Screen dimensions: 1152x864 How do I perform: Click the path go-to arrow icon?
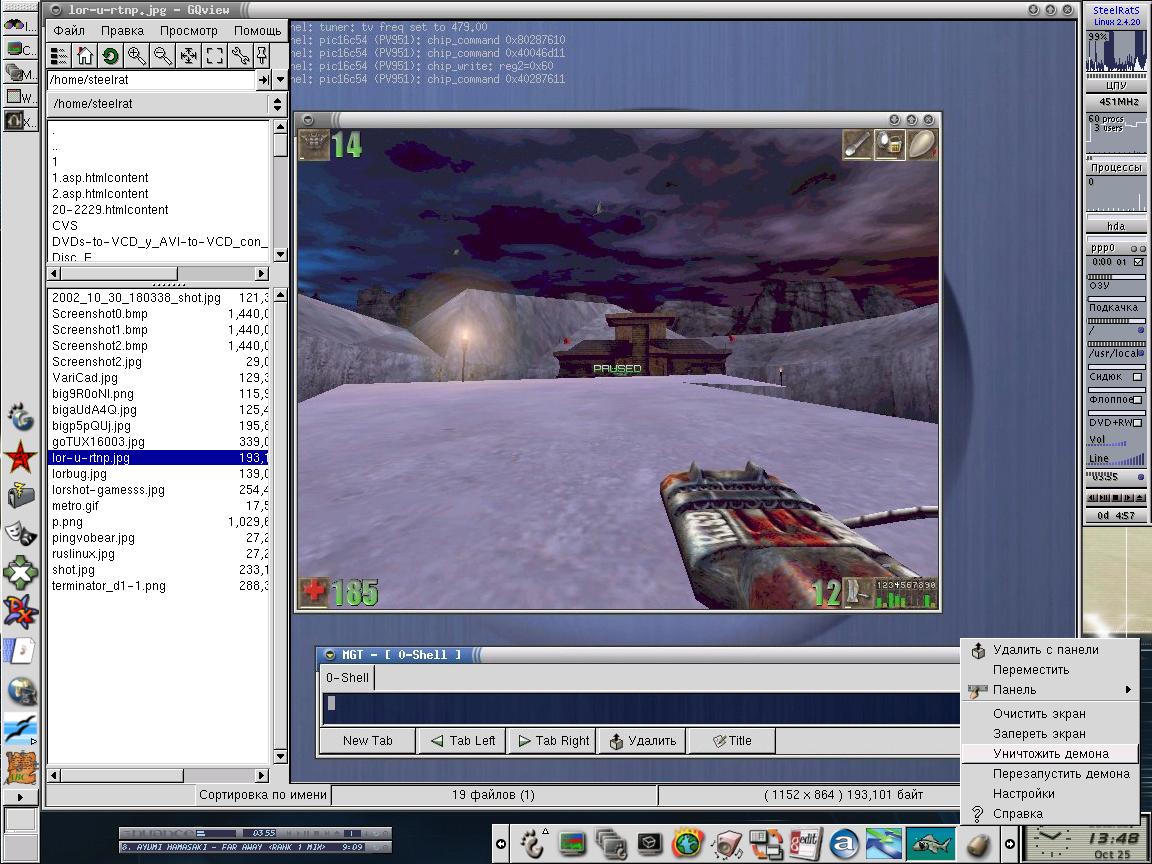263,79
